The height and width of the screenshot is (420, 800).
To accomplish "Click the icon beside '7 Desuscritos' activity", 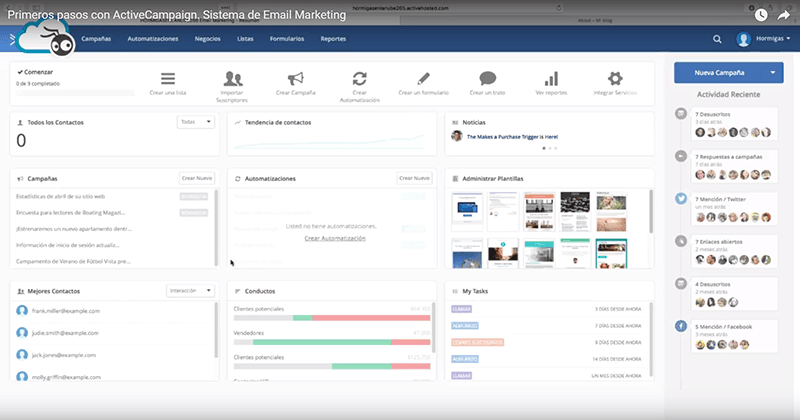I will [681, 113].
